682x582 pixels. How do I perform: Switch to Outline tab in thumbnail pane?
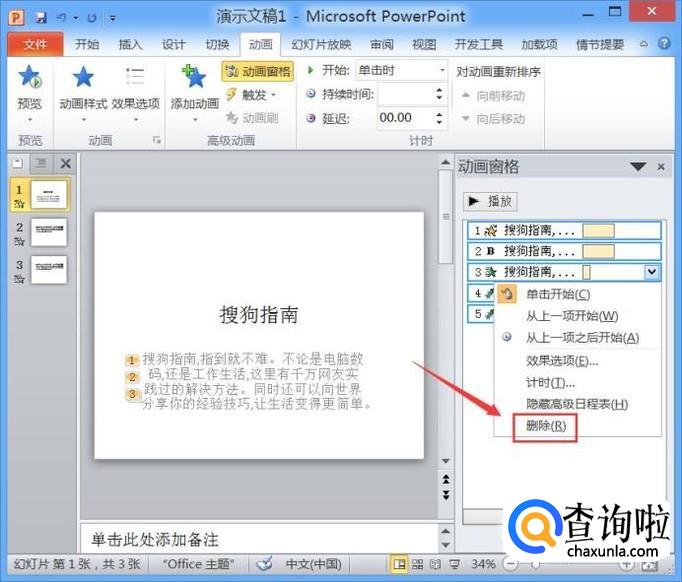tap(41, 164)
